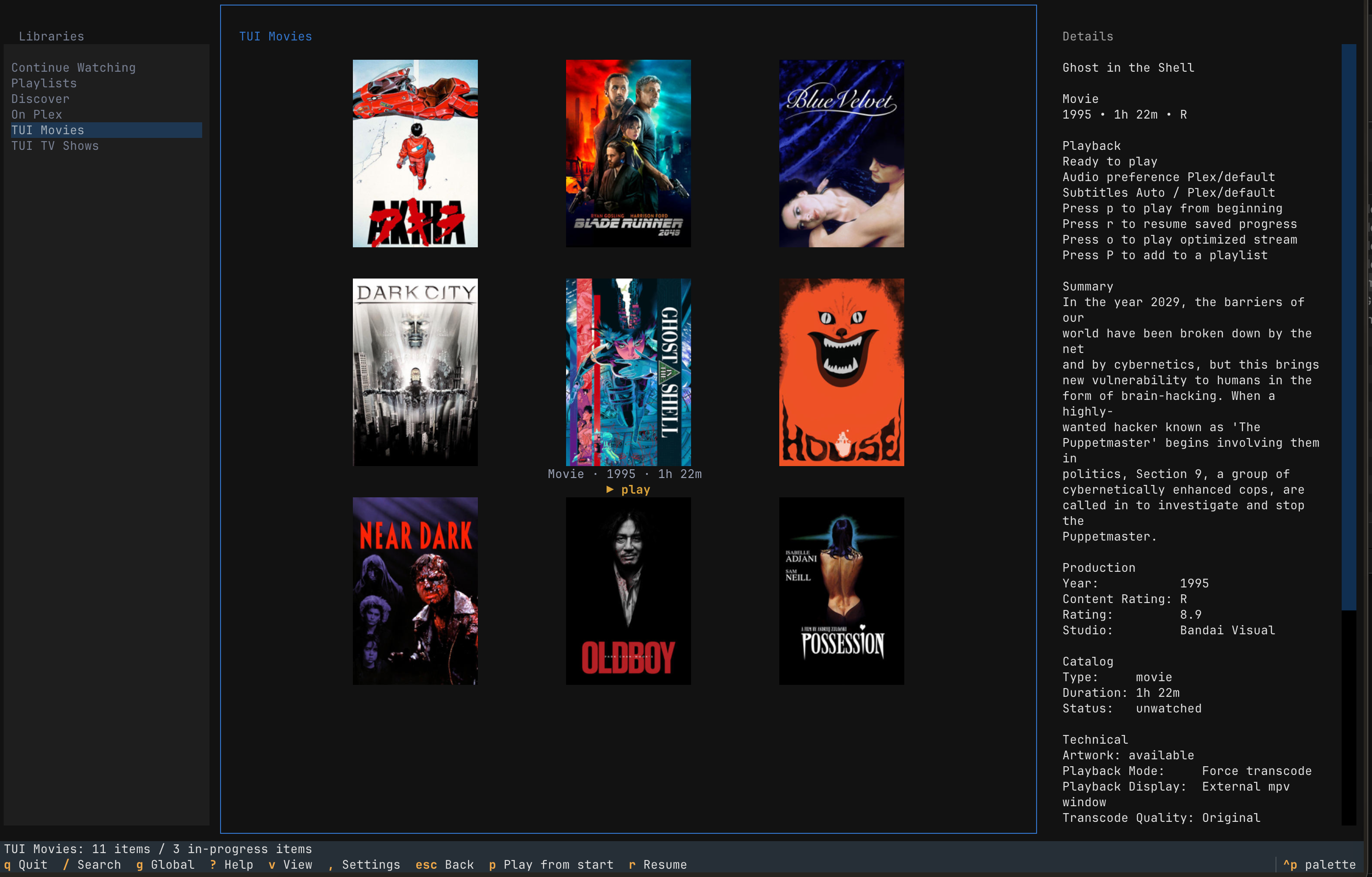Click Playback Mode Force transcode value
The width and height of the screenshot is (1372, 877).
tap(1257, 771)
